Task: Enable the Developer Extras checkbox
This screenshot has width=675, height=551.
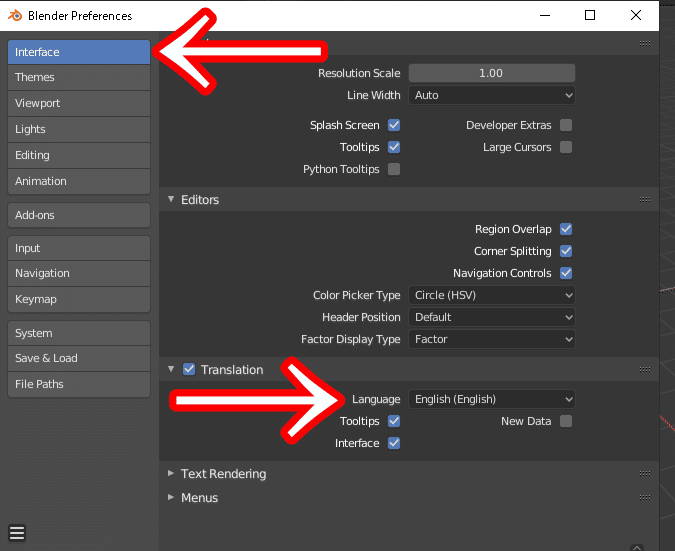Action: (x=566, y=125)
